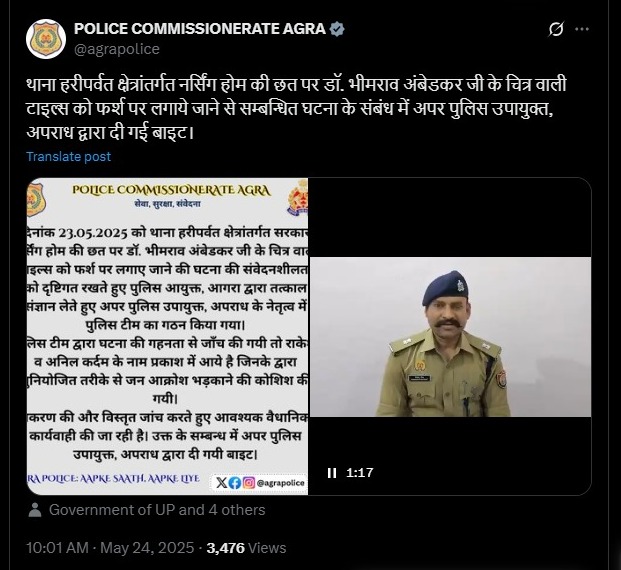Open the Grok slashed-circle icon
Screen dimensions: 621x570
[x=556, y=29]
